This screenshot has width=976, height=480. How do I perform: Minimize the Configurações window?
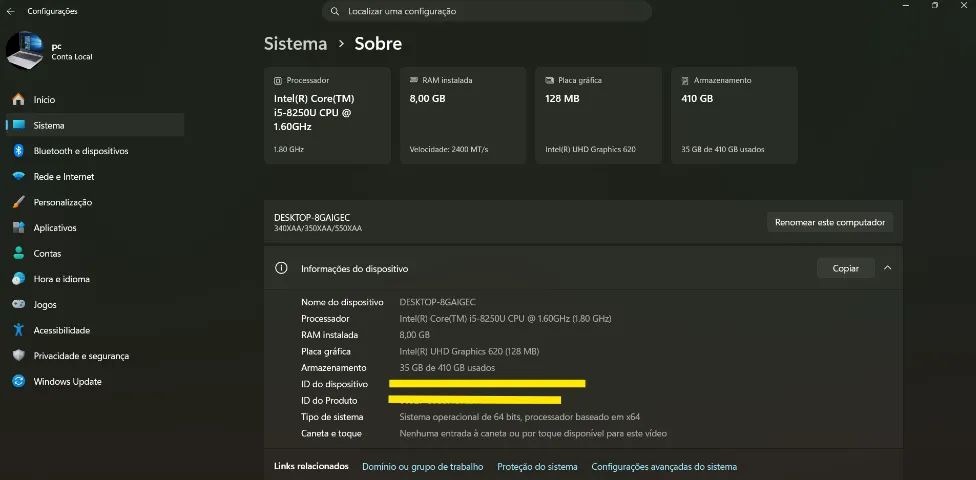tap(906, 5)
